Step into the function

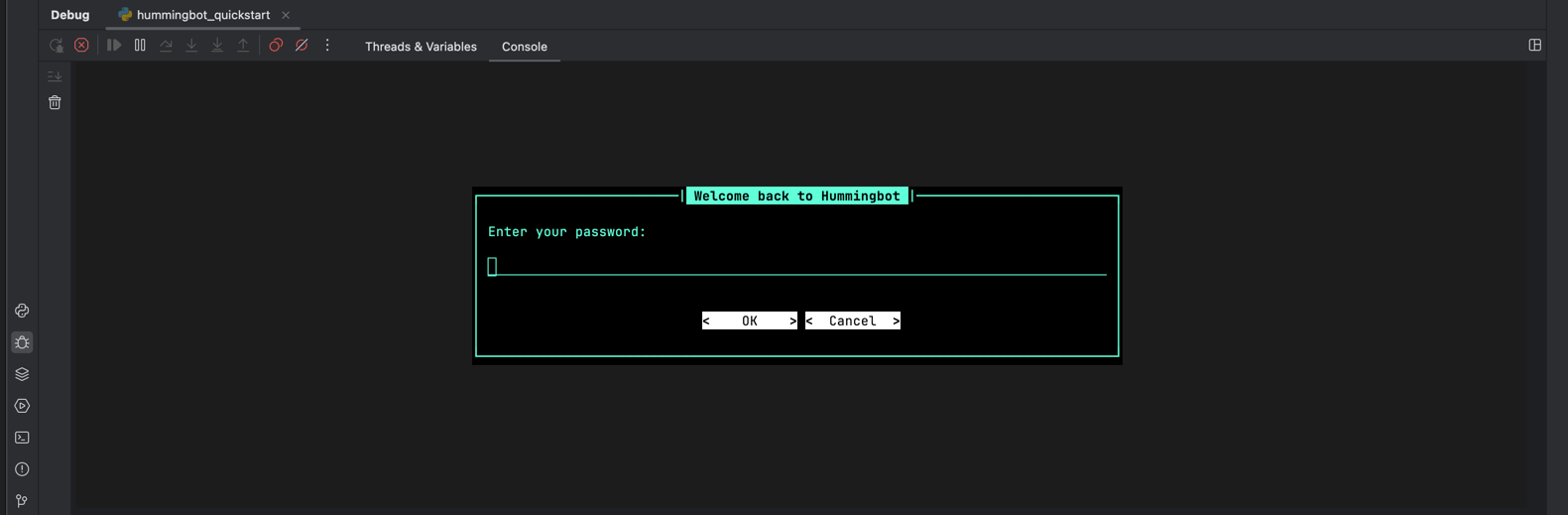pos(191,46)
